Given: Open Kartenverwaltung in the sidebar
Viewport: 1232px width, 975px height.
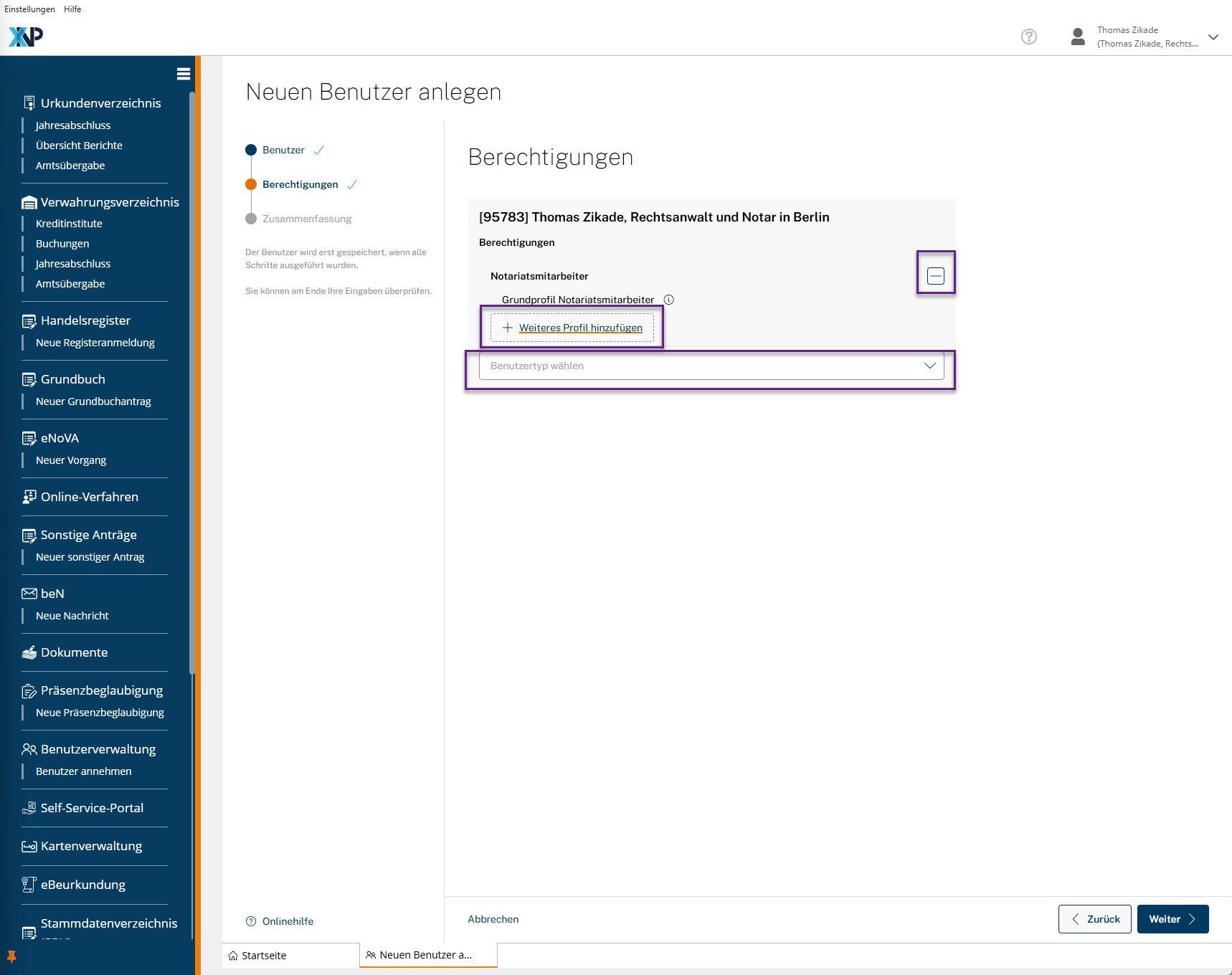Looking at the screenshot, I should pyautogui.click(x=91, y=846).
